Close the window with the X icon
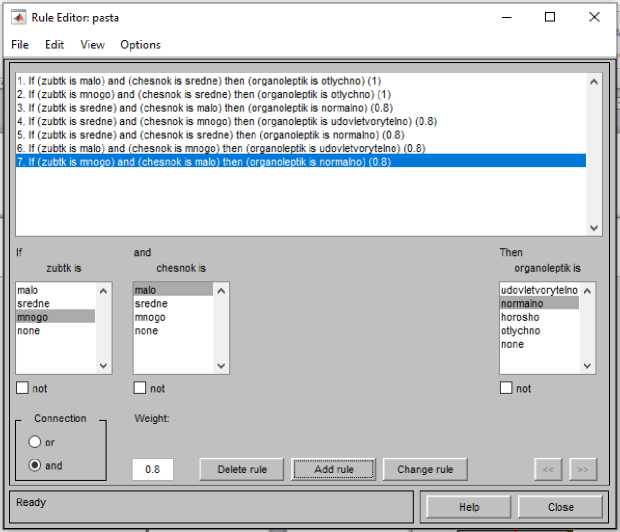The height and width of the screenshot is (532, 620). pos(594,17)
